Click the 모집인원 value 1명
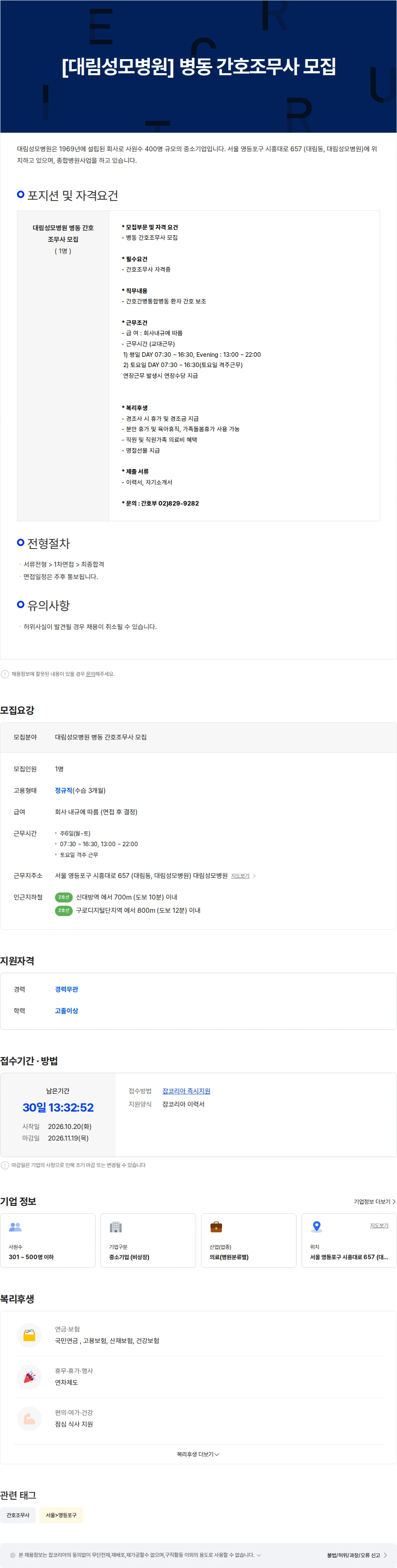This screenshot has height=1568, width=397. pyautogui.click(x=59, y=769)
